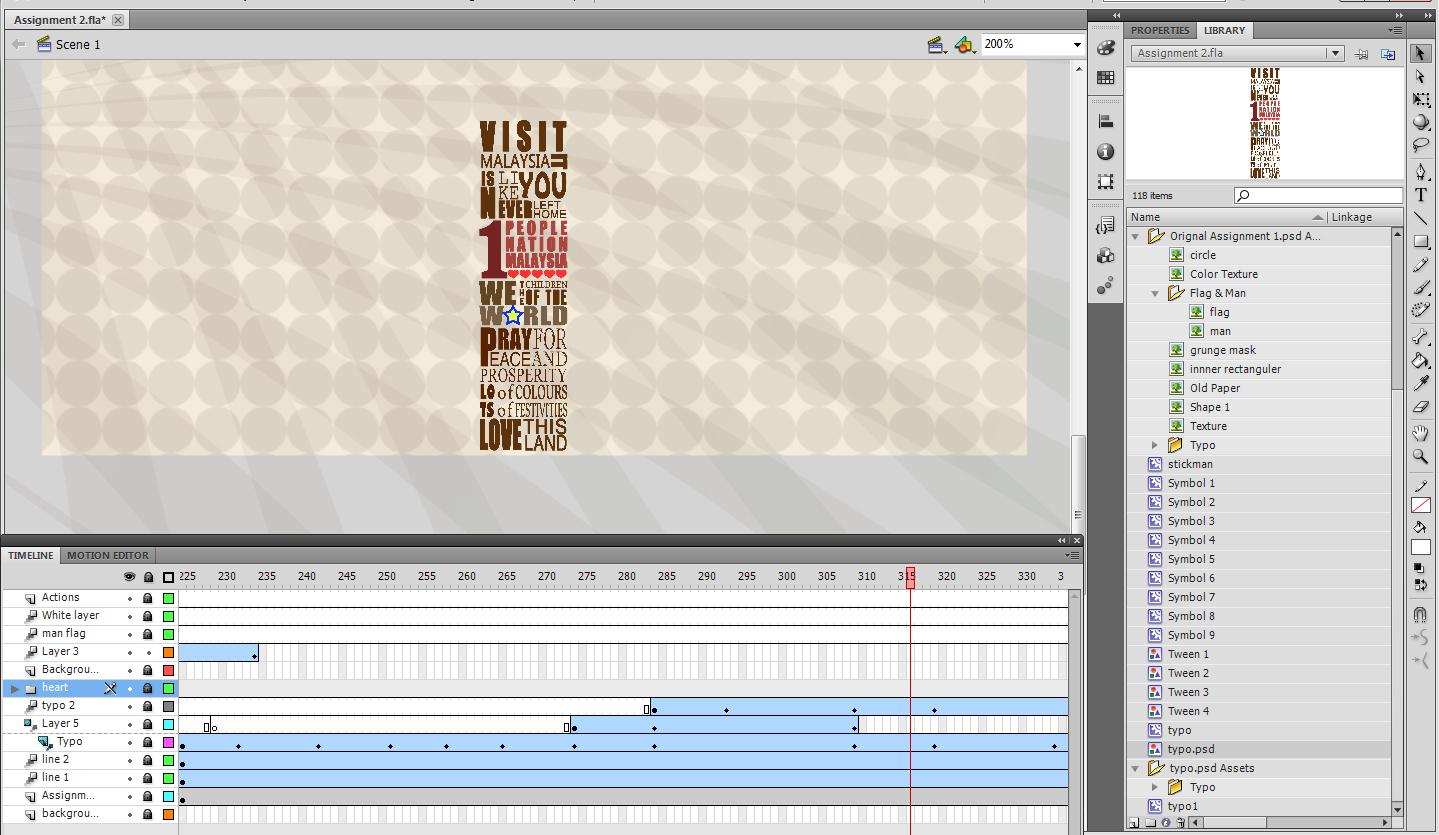This screenshot has width=1439, height=835.
Task: Open the library document dropdown
Action: (1335, 53)
